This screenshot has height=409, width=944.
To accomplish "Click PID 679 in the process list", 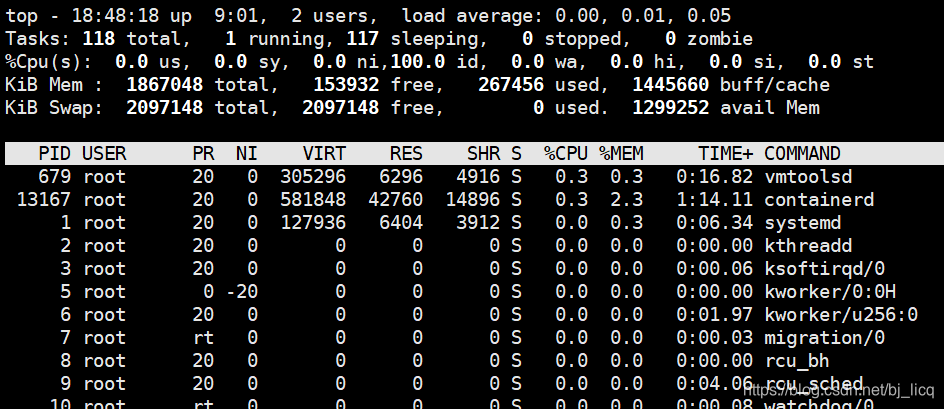I will tap(55, 176).
